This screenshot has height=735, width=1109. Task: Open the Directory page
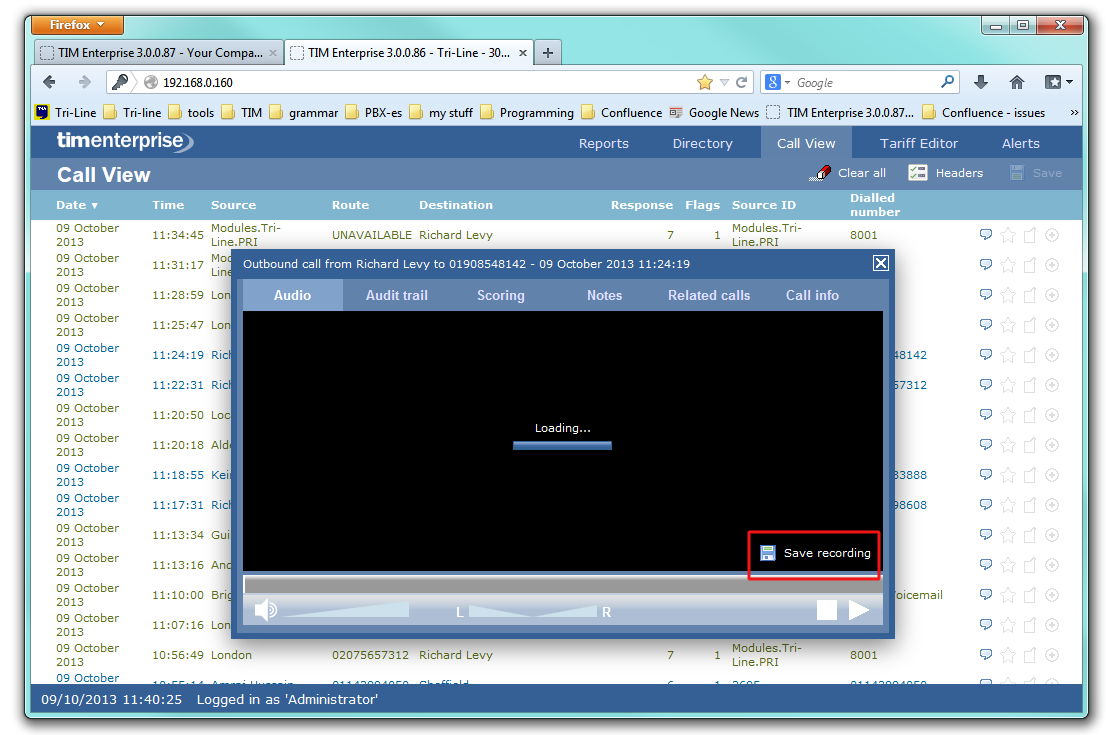point(702,144)
